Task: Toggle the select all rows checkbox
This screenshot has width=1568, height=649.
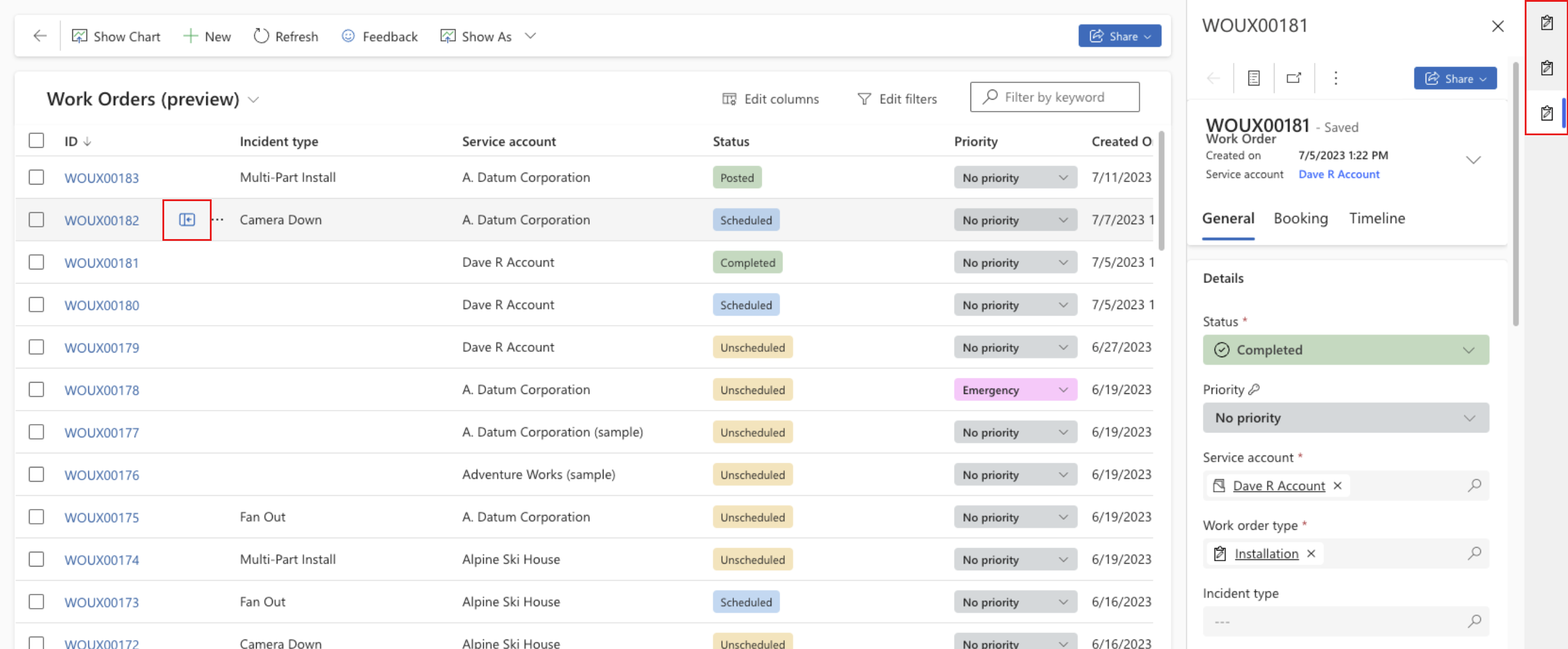Action: pos(36,141)
